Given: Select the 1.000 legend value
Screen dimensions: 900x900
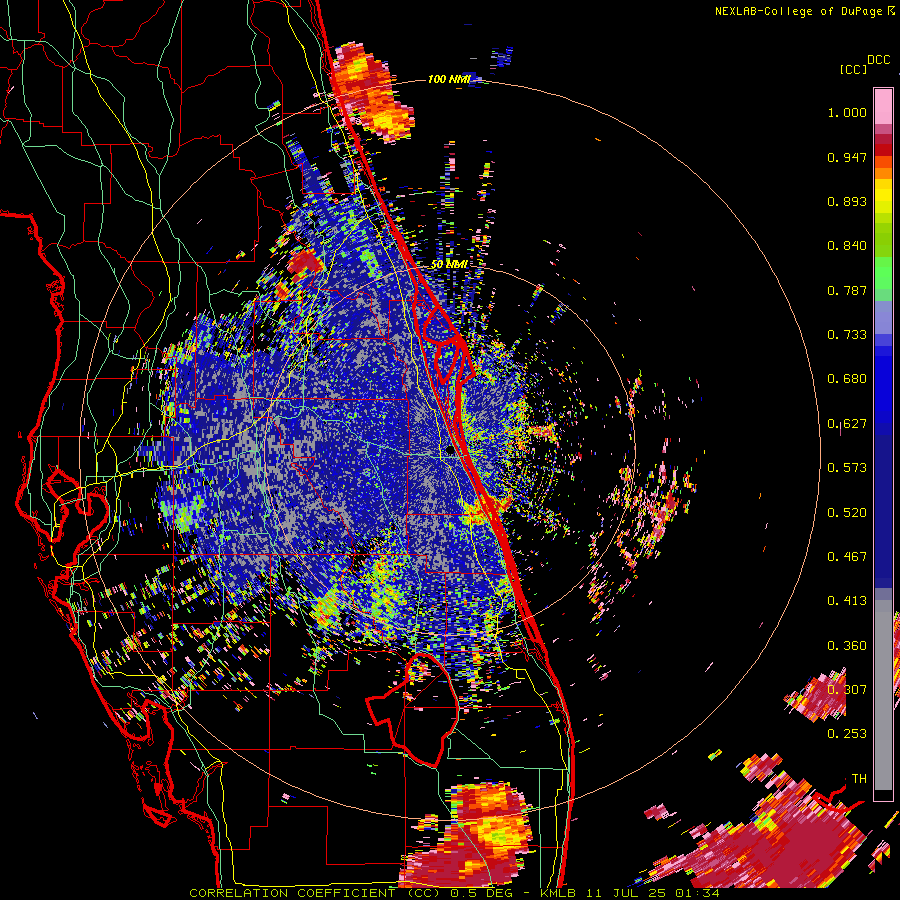Looking at the screenshot, I should [847, 112].
